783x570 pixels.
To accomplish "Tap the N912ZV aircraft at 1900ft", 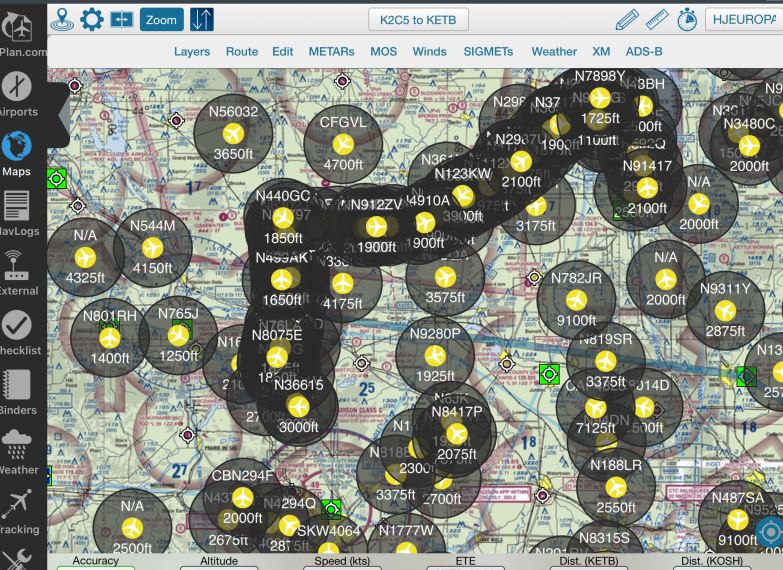I will (376, 226).
